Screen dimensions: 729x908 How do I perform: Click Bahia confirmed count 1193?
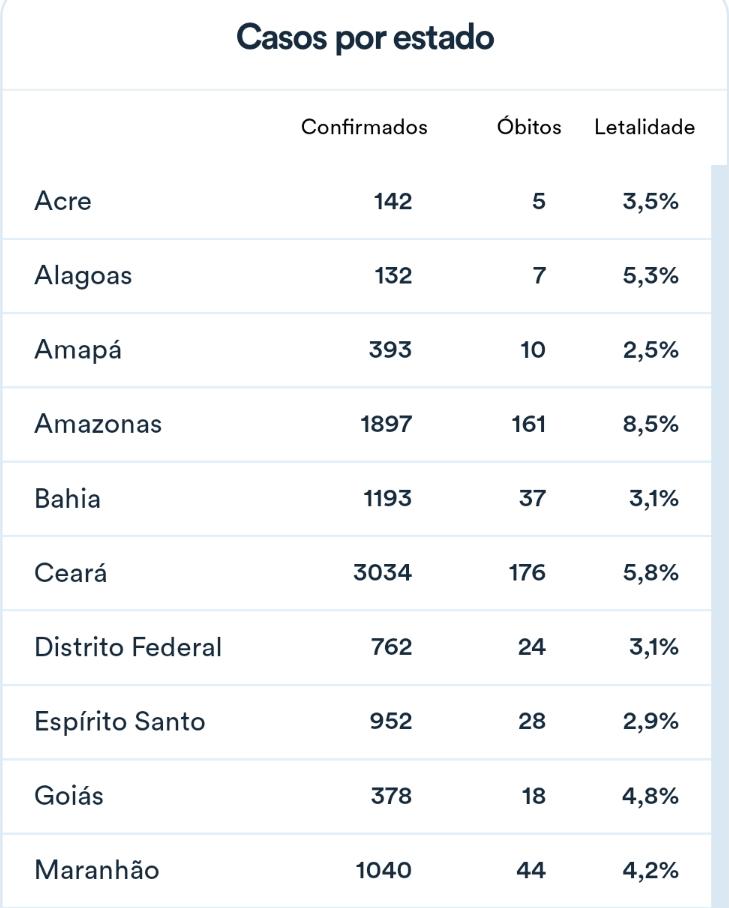387,498
